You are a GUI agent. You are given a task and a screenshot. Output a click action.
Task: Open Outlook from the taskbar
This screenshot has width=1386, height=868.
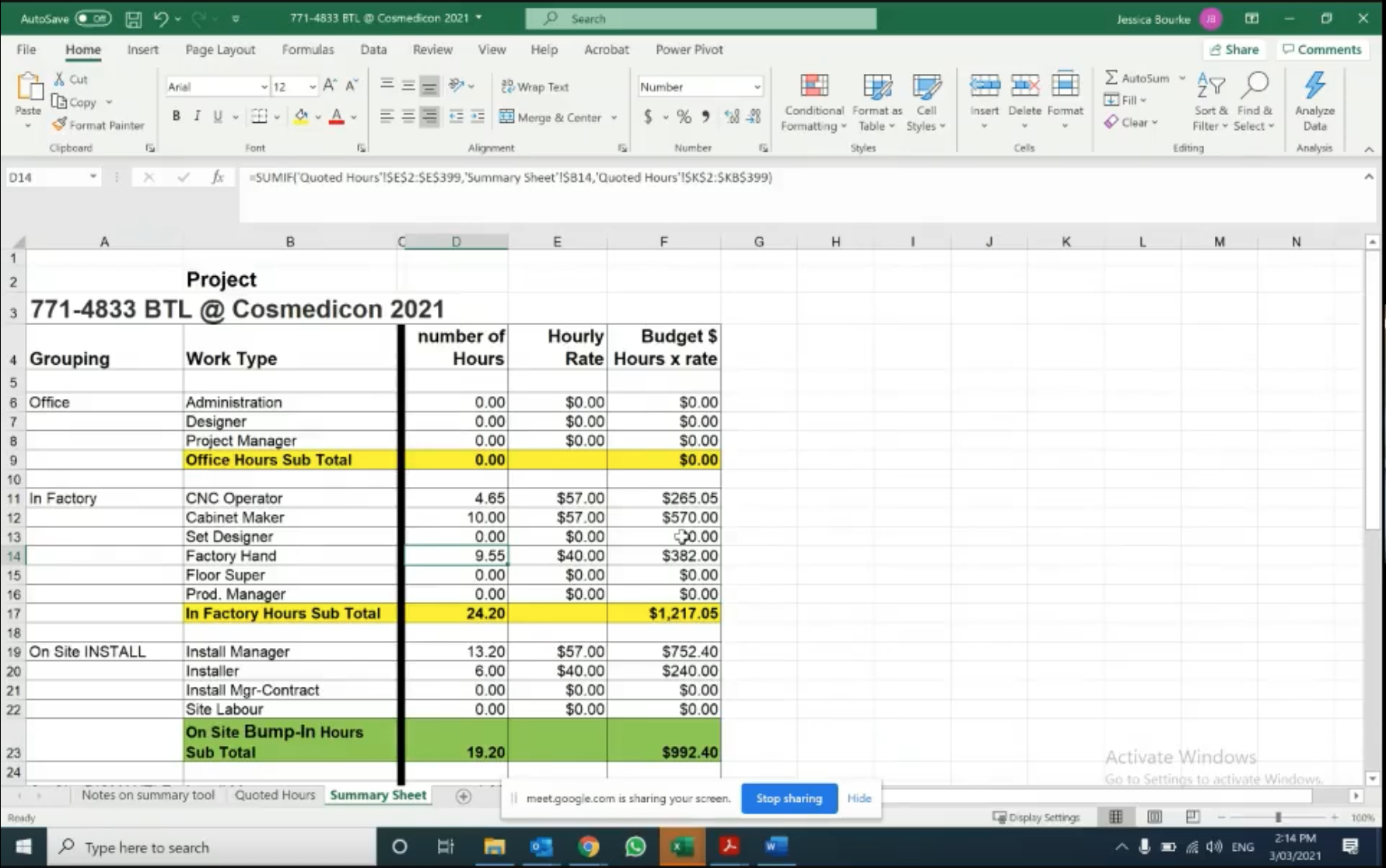coord(541,846)
